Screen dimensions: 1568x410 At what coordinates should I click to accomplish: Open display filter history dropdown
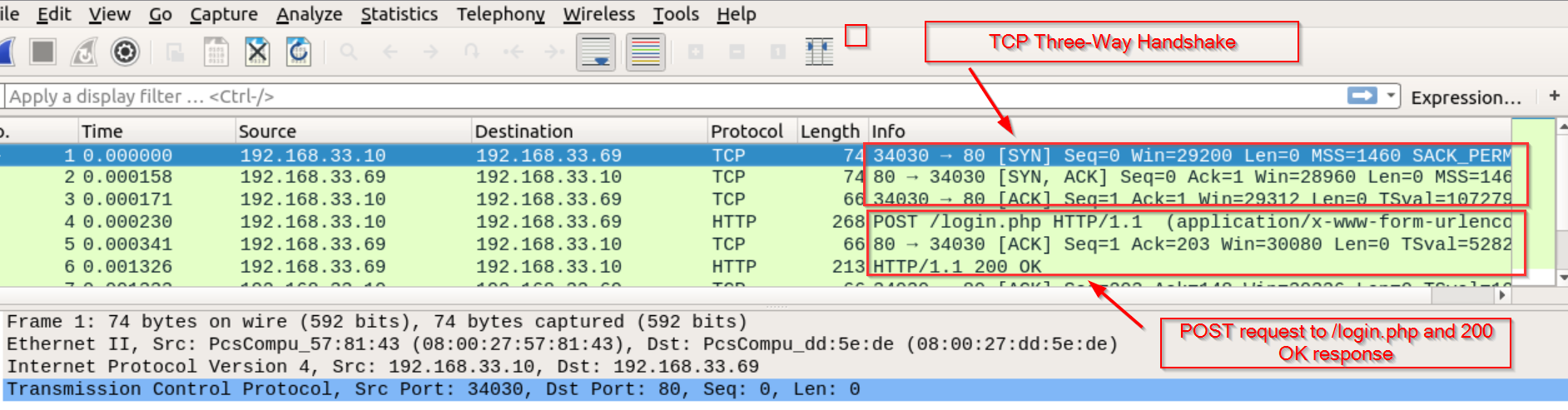point(1391,96)
